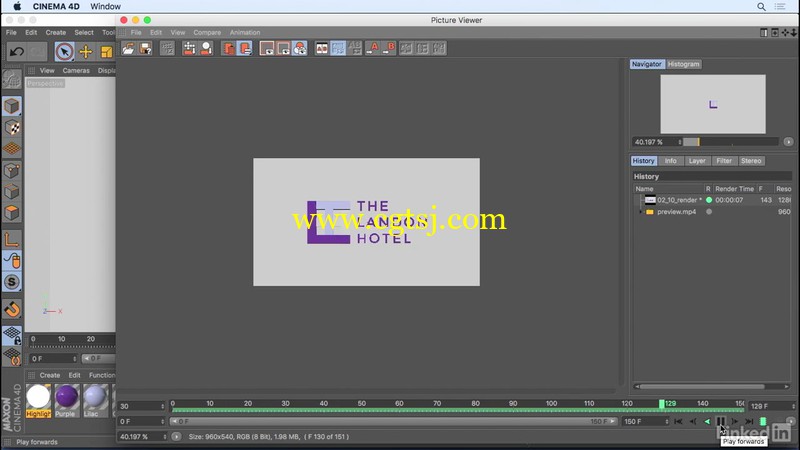The height and width of the screenshot is (450, 800).
Task: Switch to Polygons mode icon
Action: (12, 213)
